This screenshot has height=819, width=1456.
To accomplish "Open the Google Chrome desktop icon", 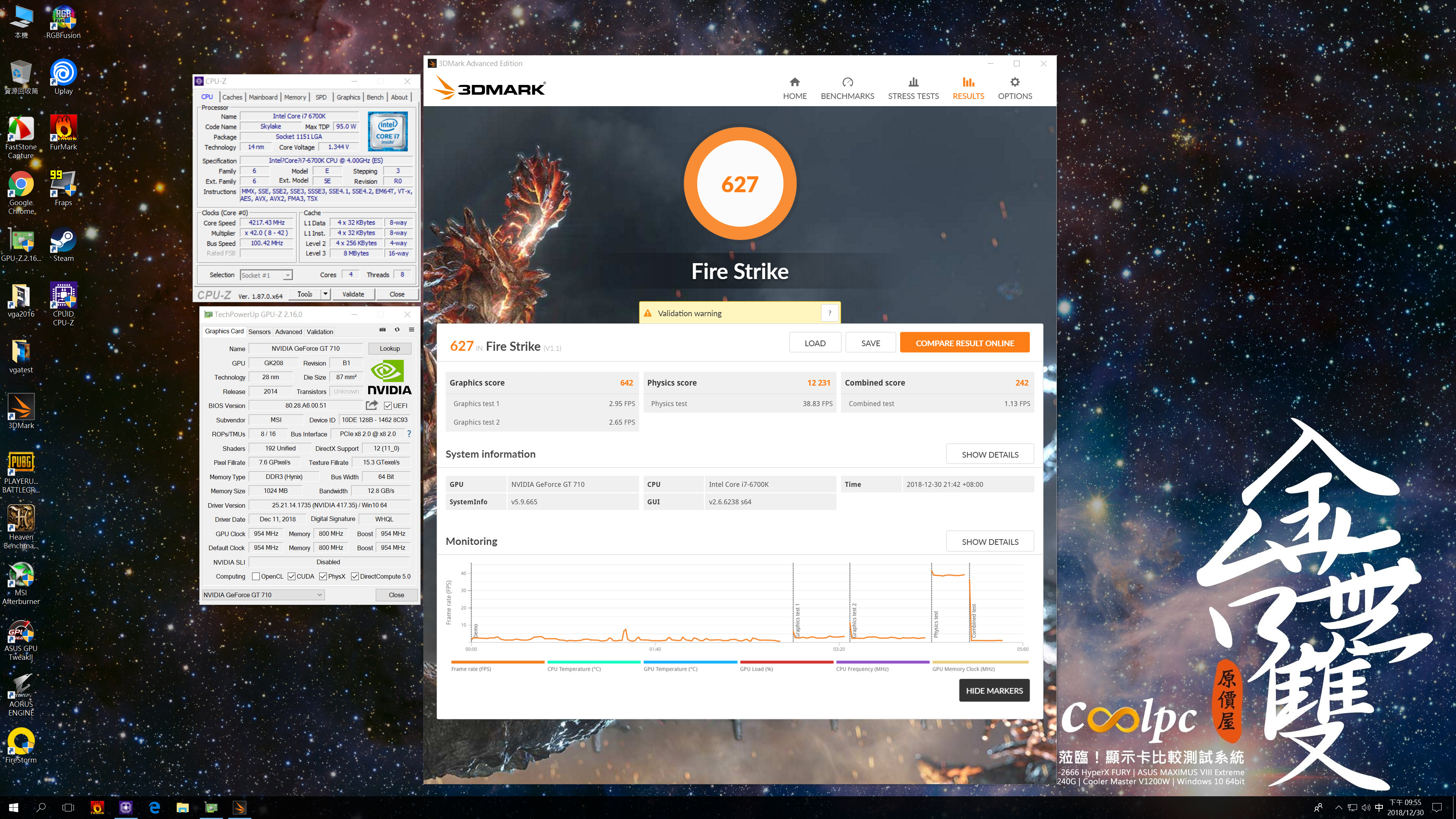I will (21, 193).
